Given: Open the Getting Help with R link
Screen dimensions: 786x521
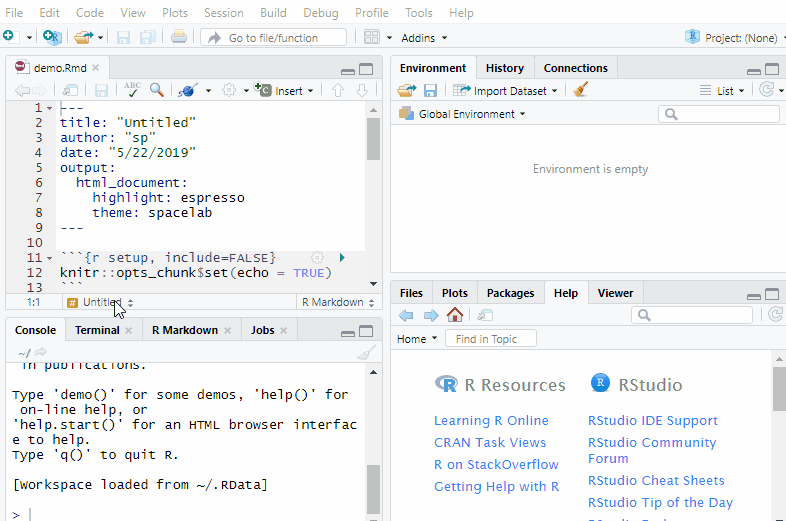Looking at the screenshot, I should point(496,486).
